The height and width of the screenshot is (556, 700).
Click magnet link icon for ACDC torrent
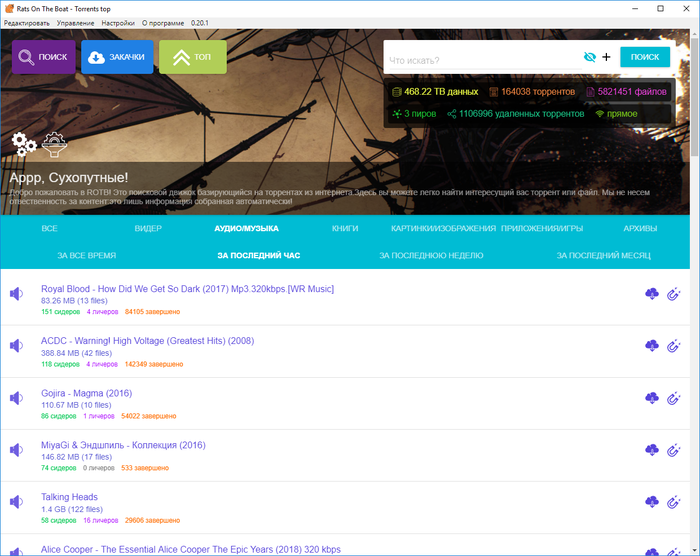tap(673, 346)
